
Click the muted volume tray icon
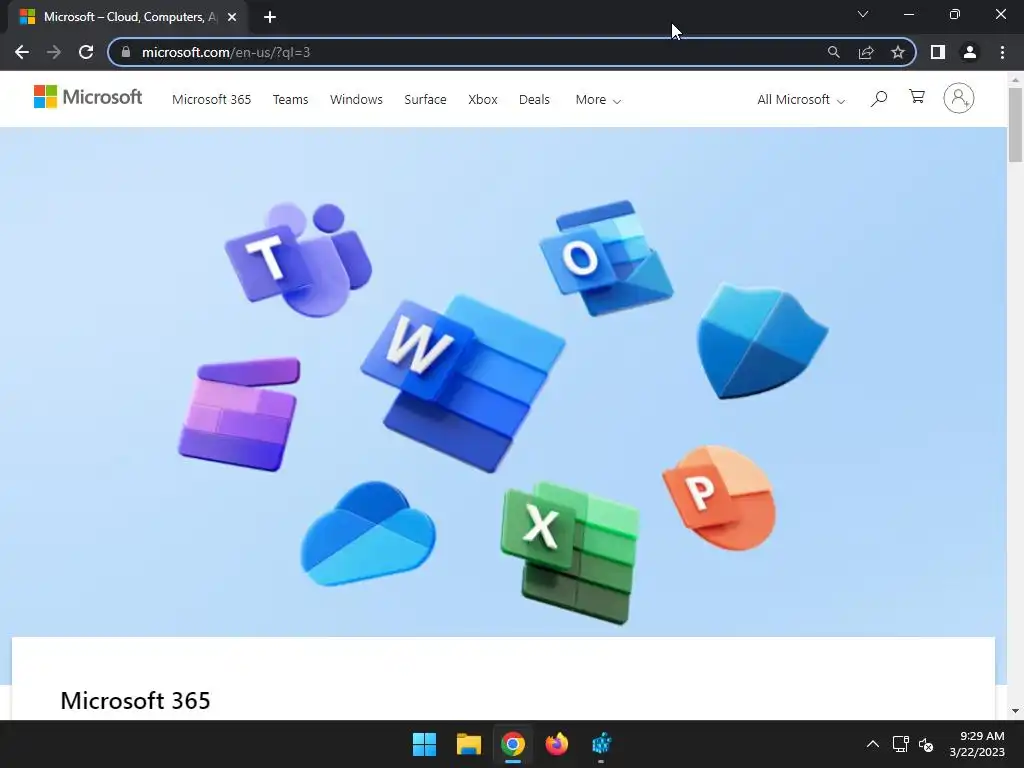[x=926, y=744]
